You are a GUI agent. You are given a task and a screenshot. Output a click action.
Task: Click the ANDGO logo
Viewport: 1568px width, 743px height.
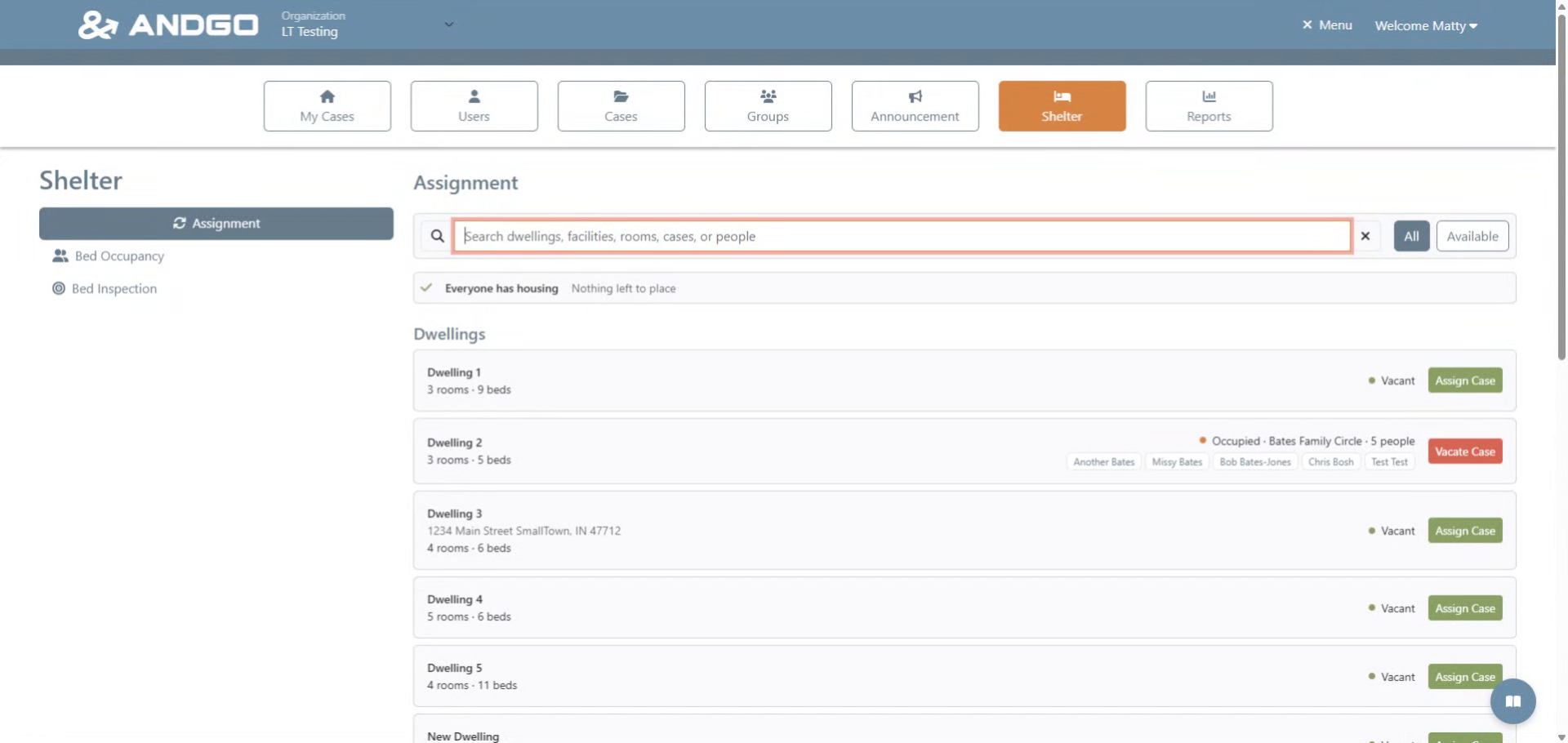[x=168, y=25]
